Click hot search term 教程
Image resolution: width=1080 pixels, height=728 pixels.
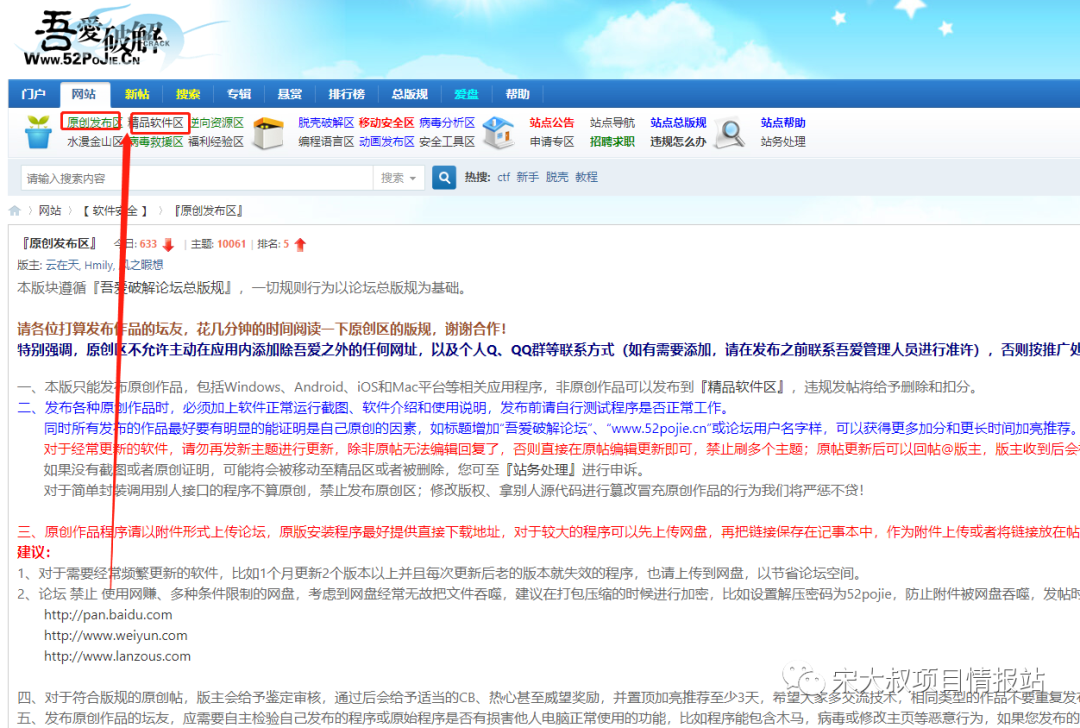point(586,178)
